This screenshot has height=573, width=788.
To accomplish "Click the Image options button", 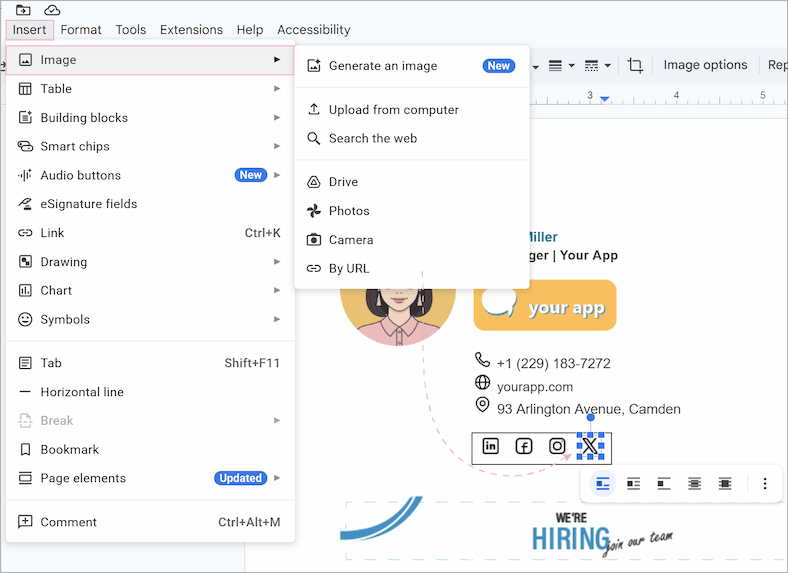I will [705, 65].
